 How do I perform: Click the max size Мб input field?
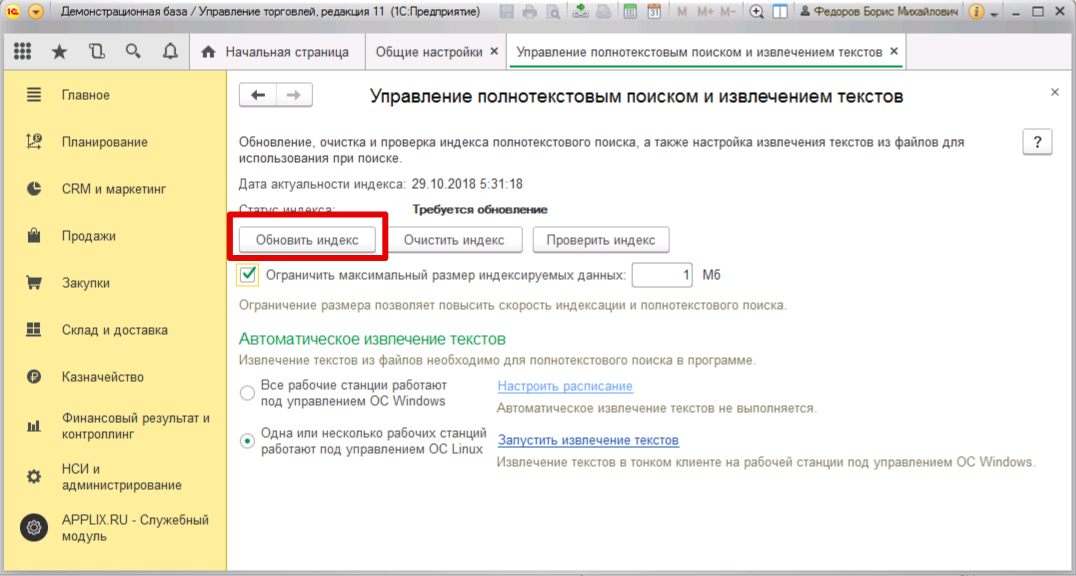click(662, 275)
